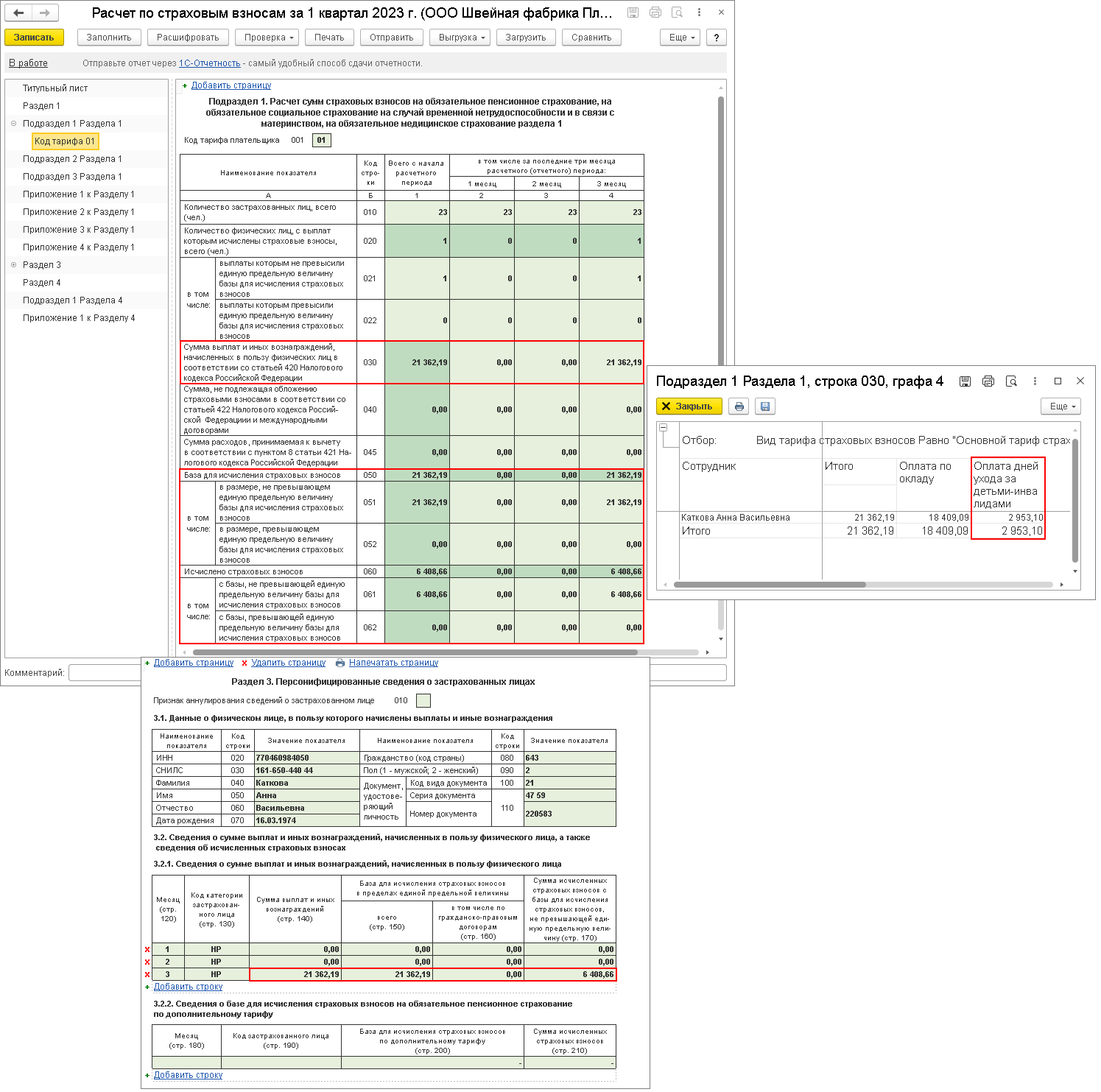Click print icon button next to Закрыть
This screenshot has height=1092, width=1101.
point(739,406)
